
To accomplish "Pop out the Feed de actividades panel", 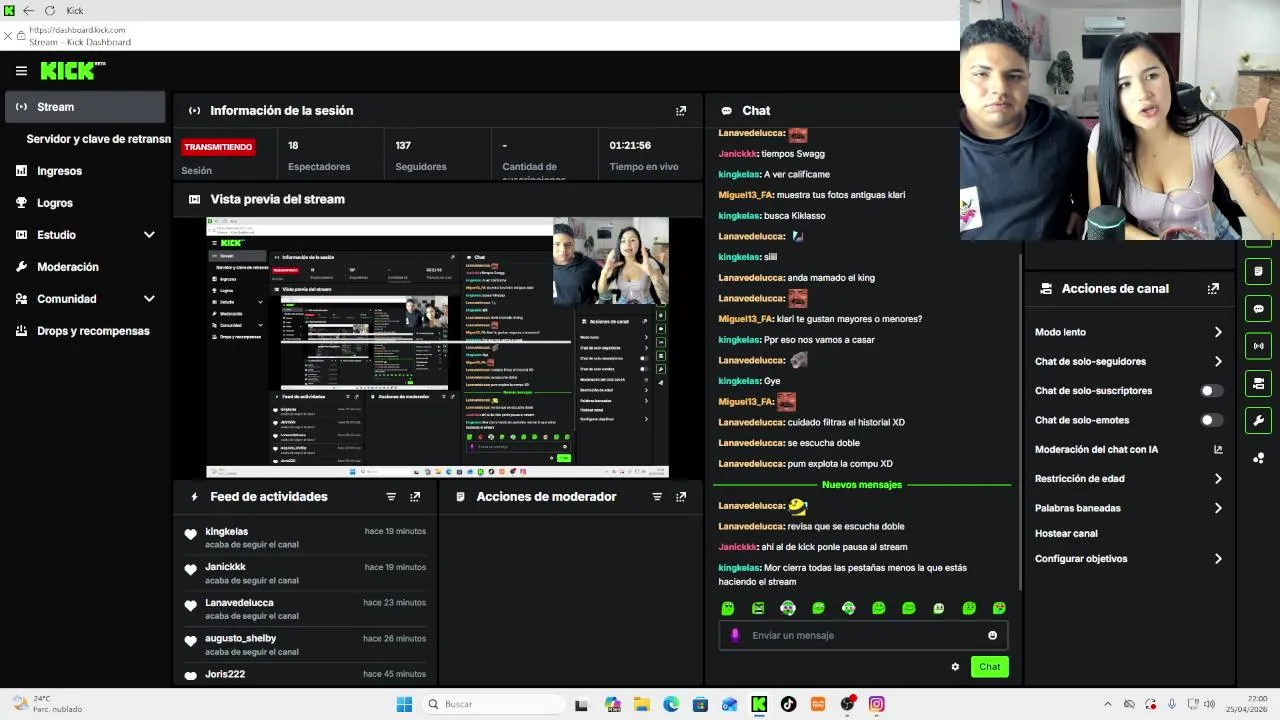I will 415,497.
